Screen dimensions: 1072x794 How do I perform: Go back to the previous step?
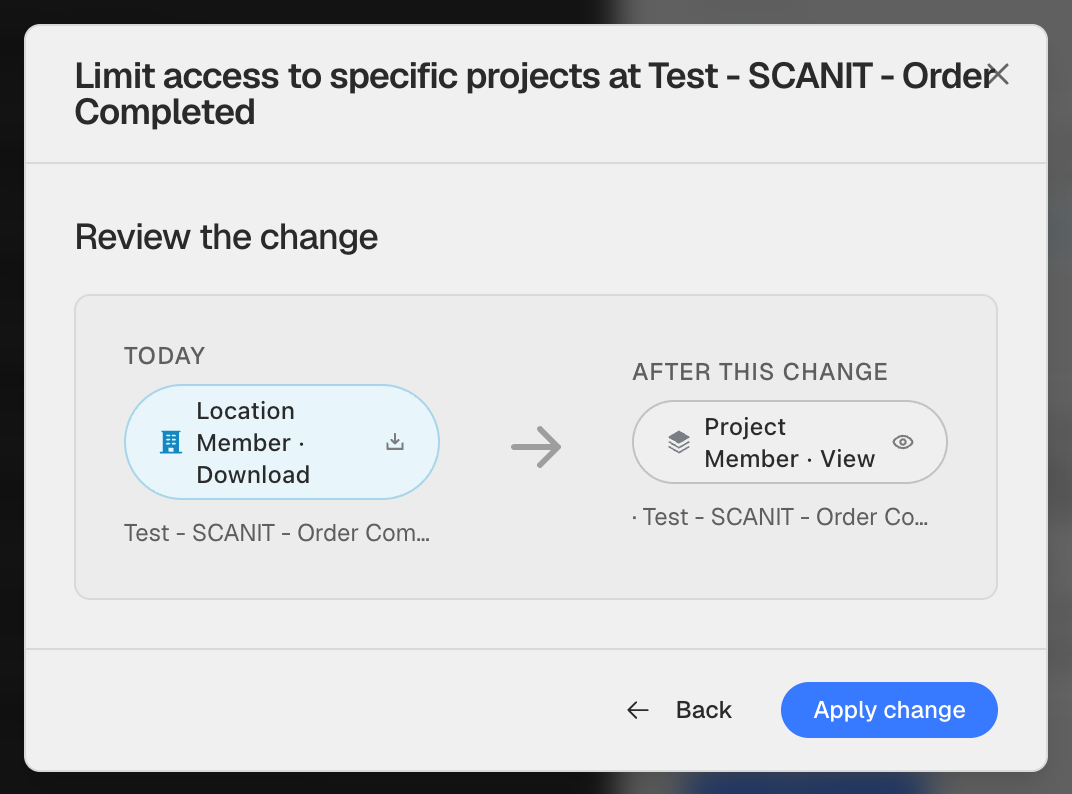pos(680,710)
